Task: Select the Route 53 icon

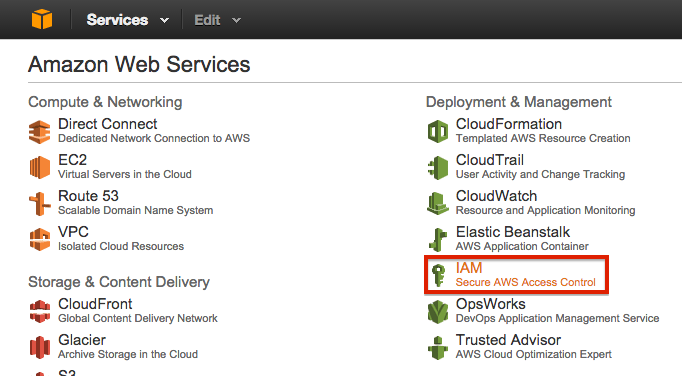Action: tap(40, 204)
